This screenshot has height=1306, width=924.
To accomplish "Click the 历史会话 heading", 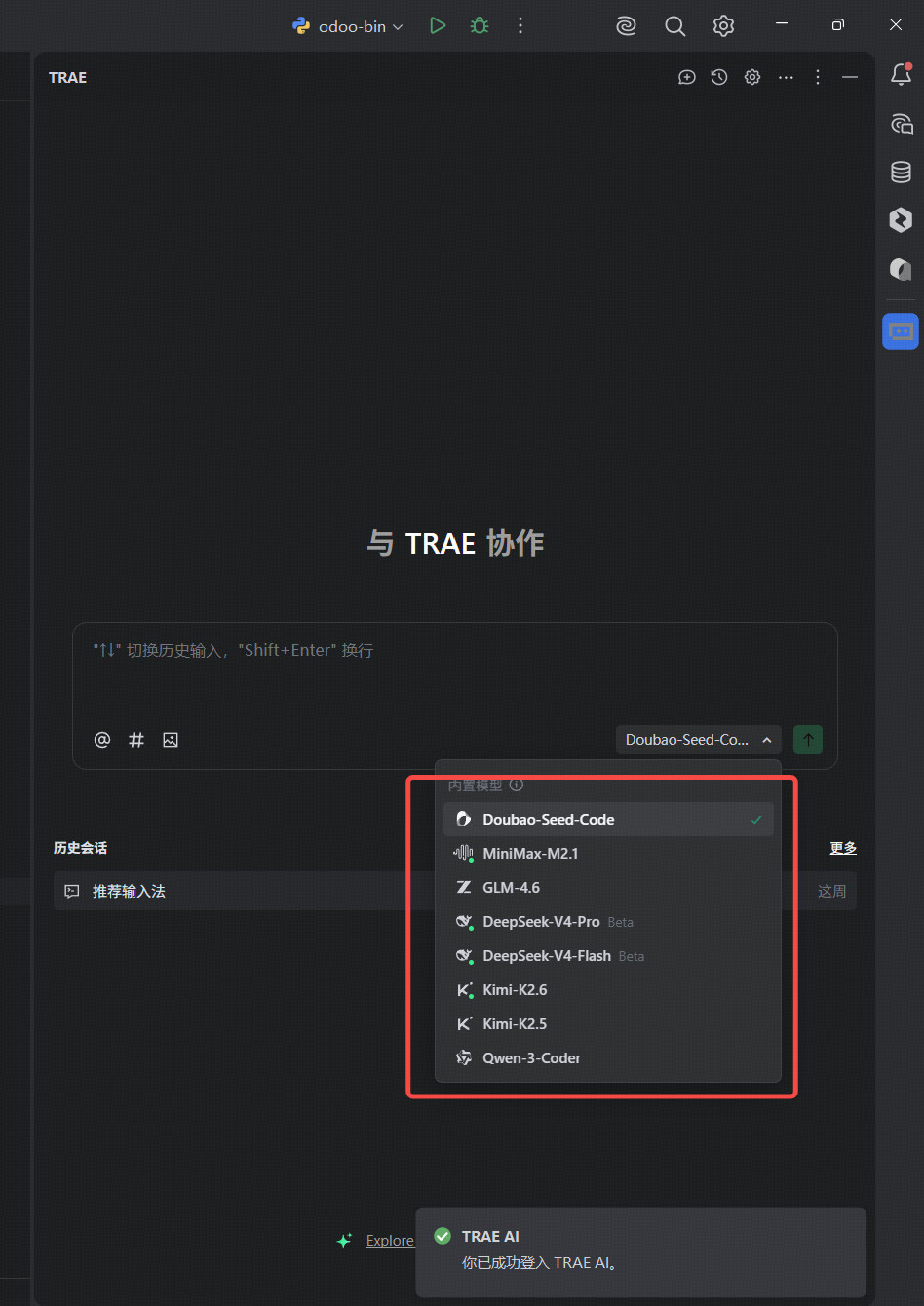I will point(80,848).
